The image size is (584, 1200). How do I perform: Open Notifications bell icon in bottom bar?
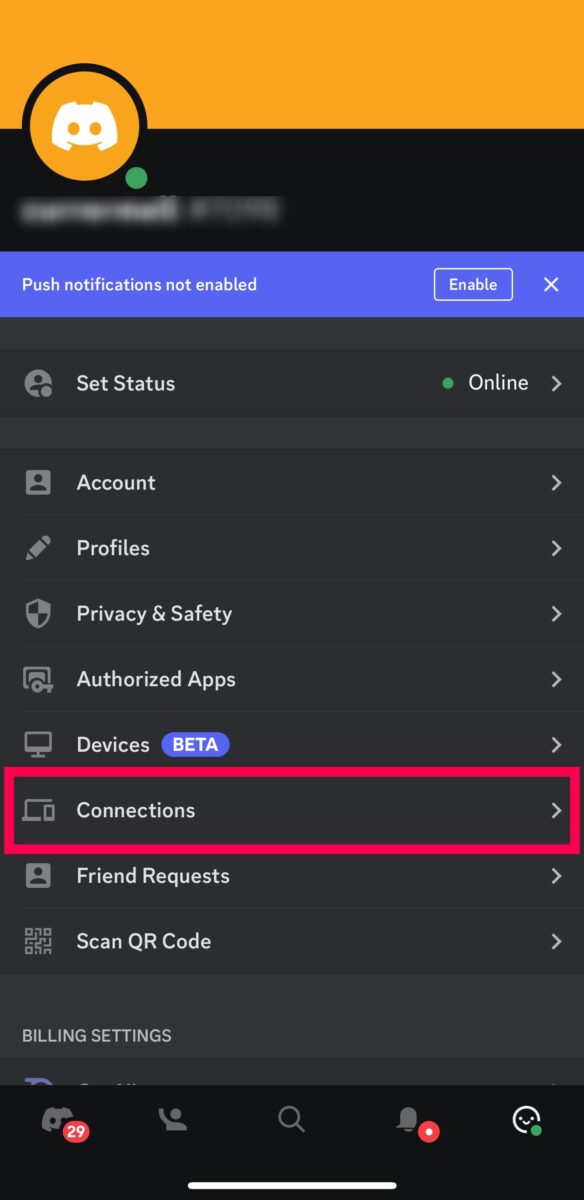[408, 1120]
